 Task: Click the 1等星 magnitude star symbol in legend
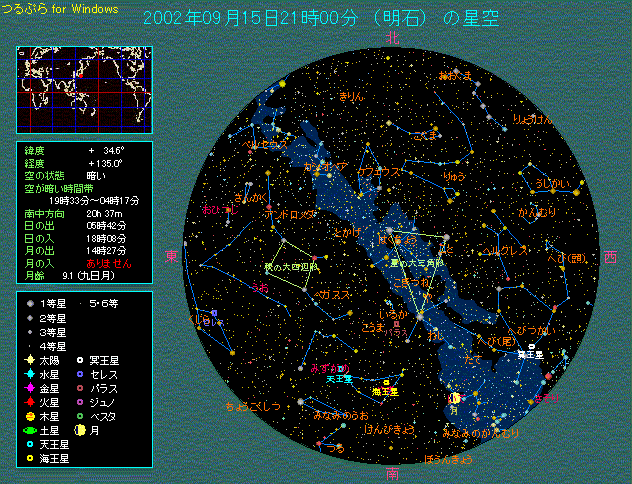(x=31, y=303)
